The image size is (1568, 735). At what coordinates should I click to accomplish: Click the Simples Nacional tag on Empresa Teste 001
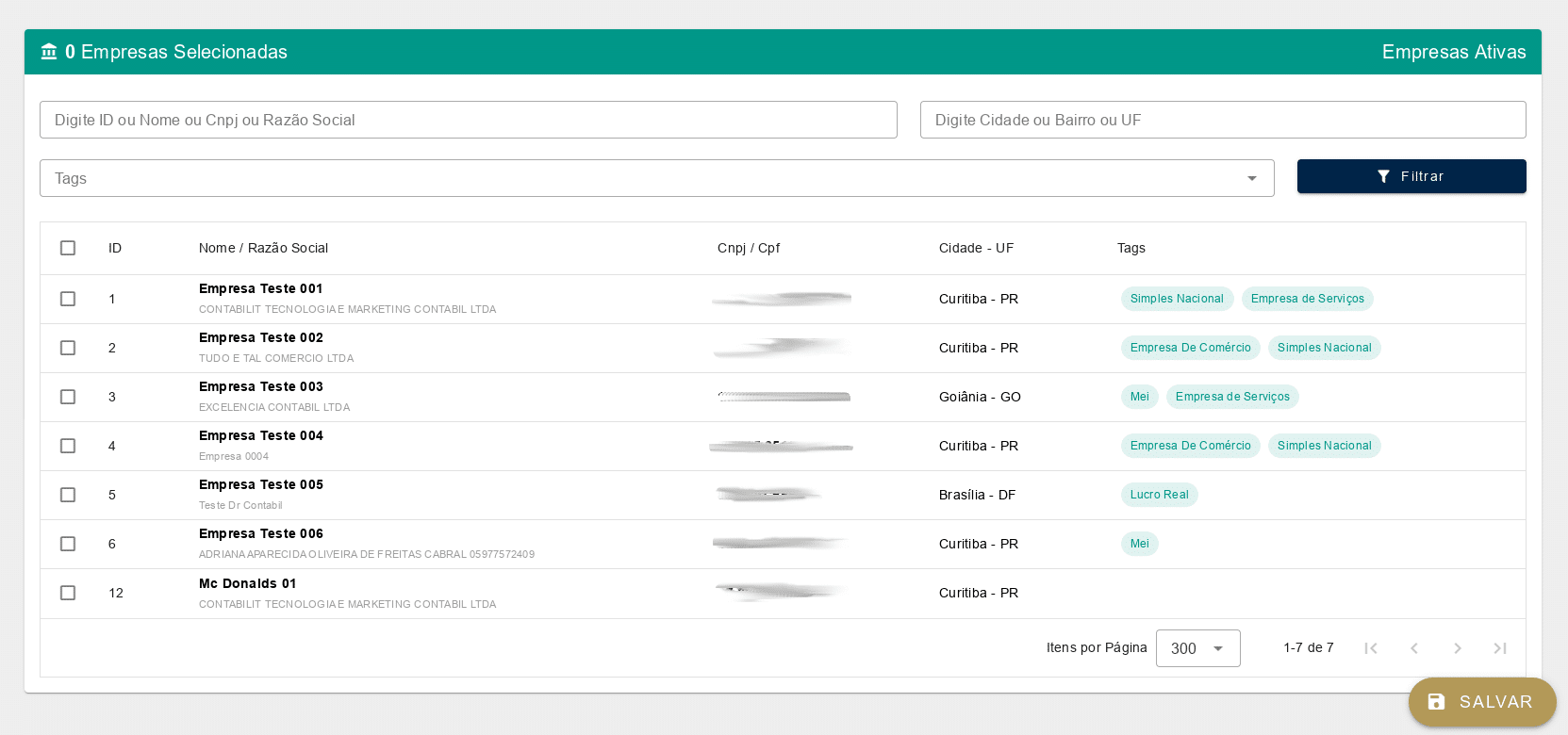[x=1177, y=299]
